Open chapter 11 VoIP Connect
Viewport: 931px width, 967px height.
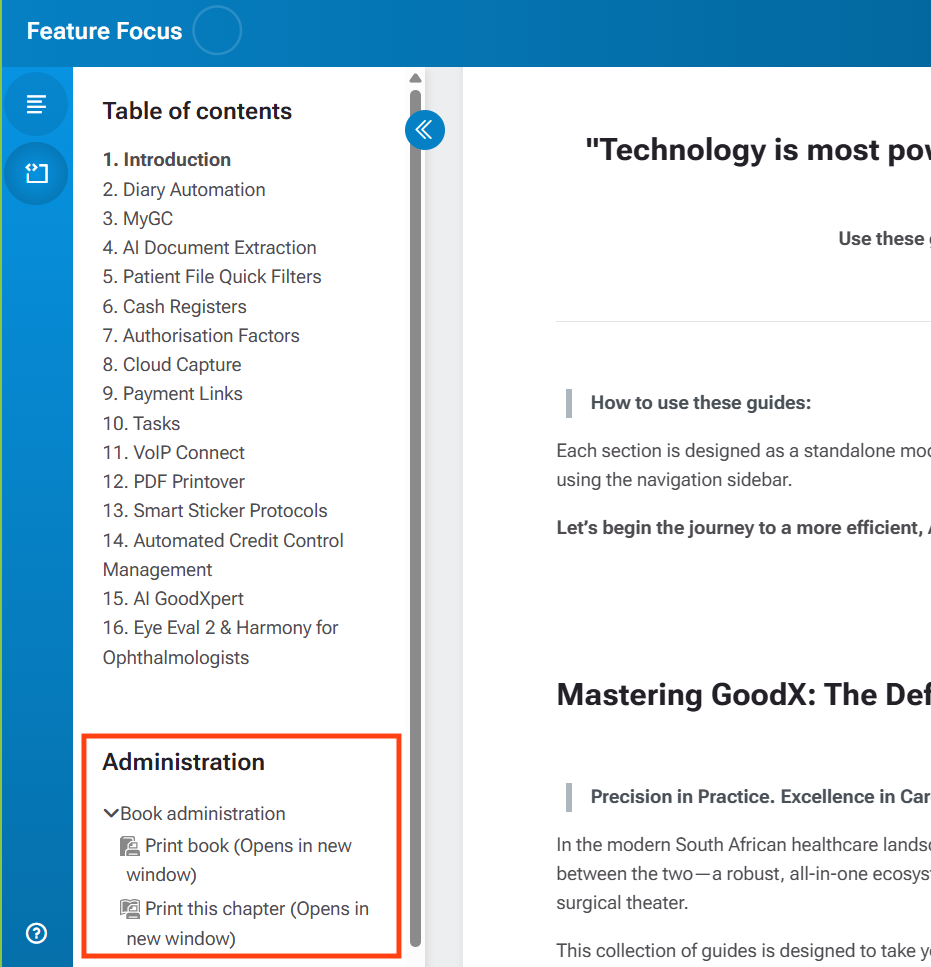pyautogui.click(x=174, y=453)
